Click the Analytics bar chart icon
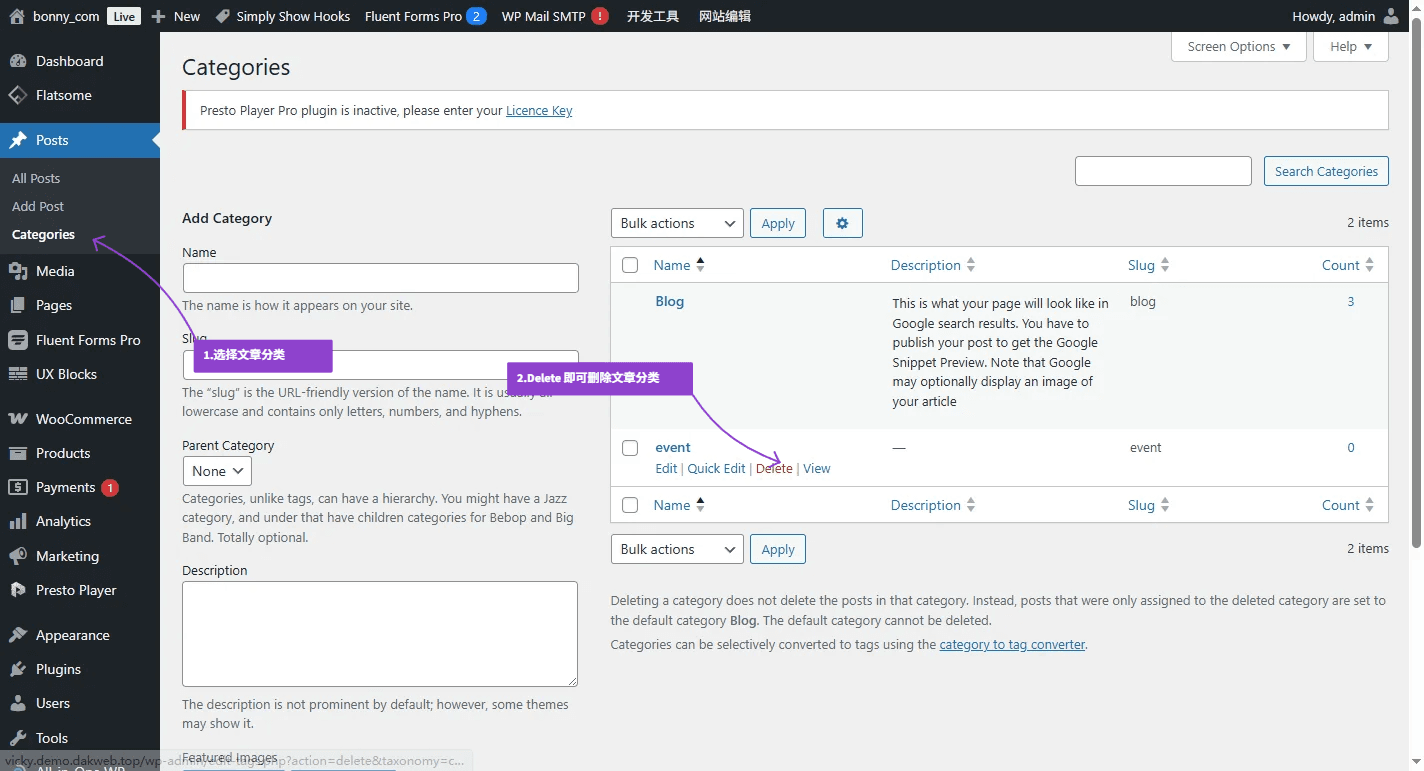The width and height of the screenshot is (1424, 771). (17, 521)
